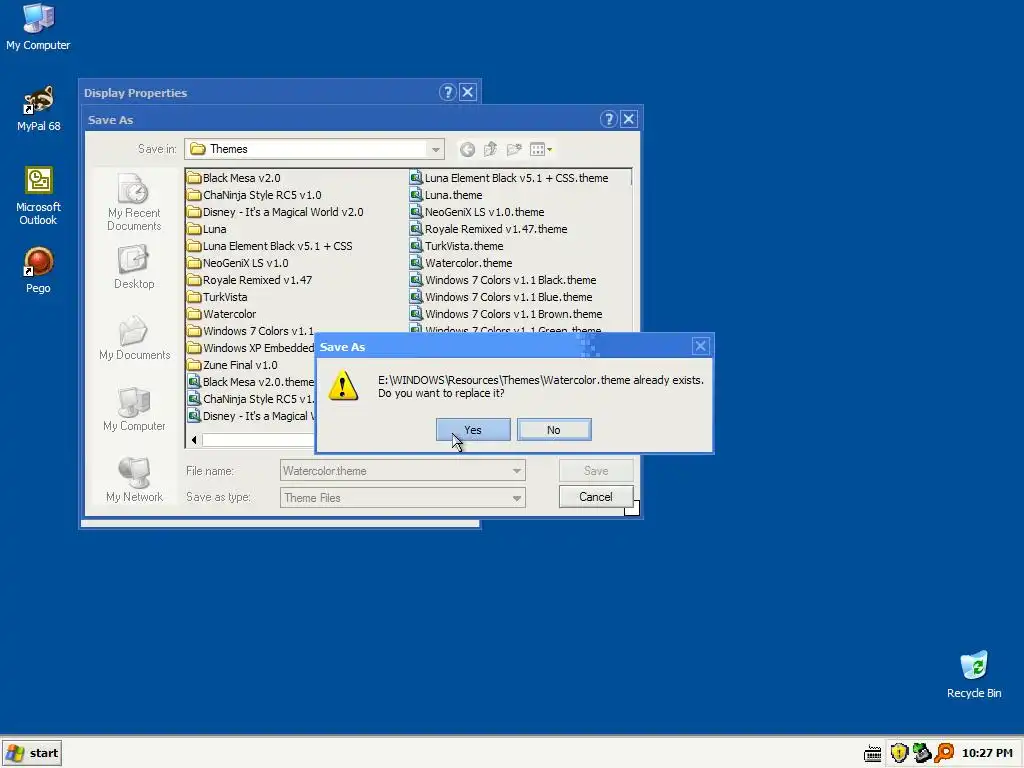Click Cancel in the Save As dialog

(596, 497)
